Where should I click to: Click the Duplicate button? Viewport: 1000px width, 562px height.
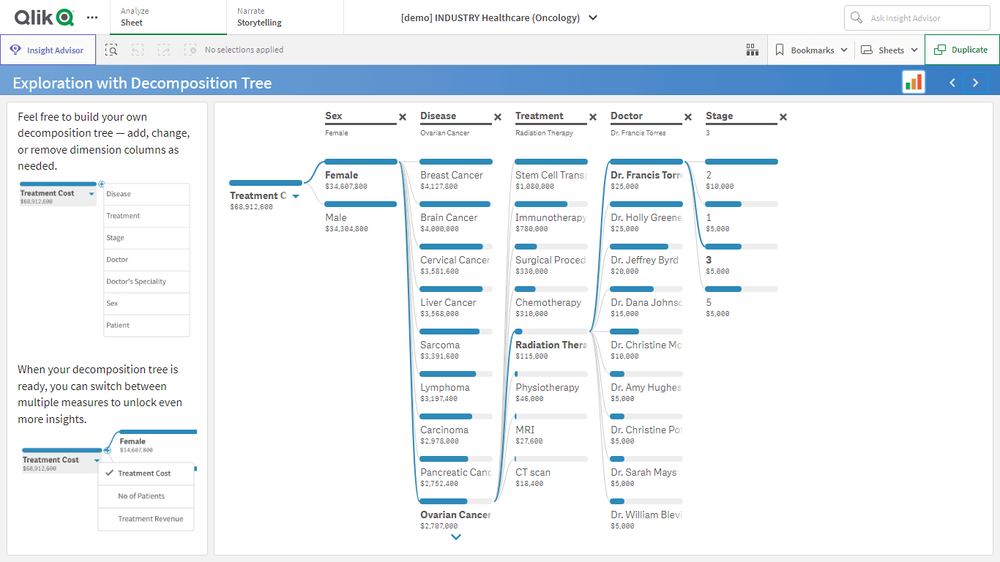961,50
